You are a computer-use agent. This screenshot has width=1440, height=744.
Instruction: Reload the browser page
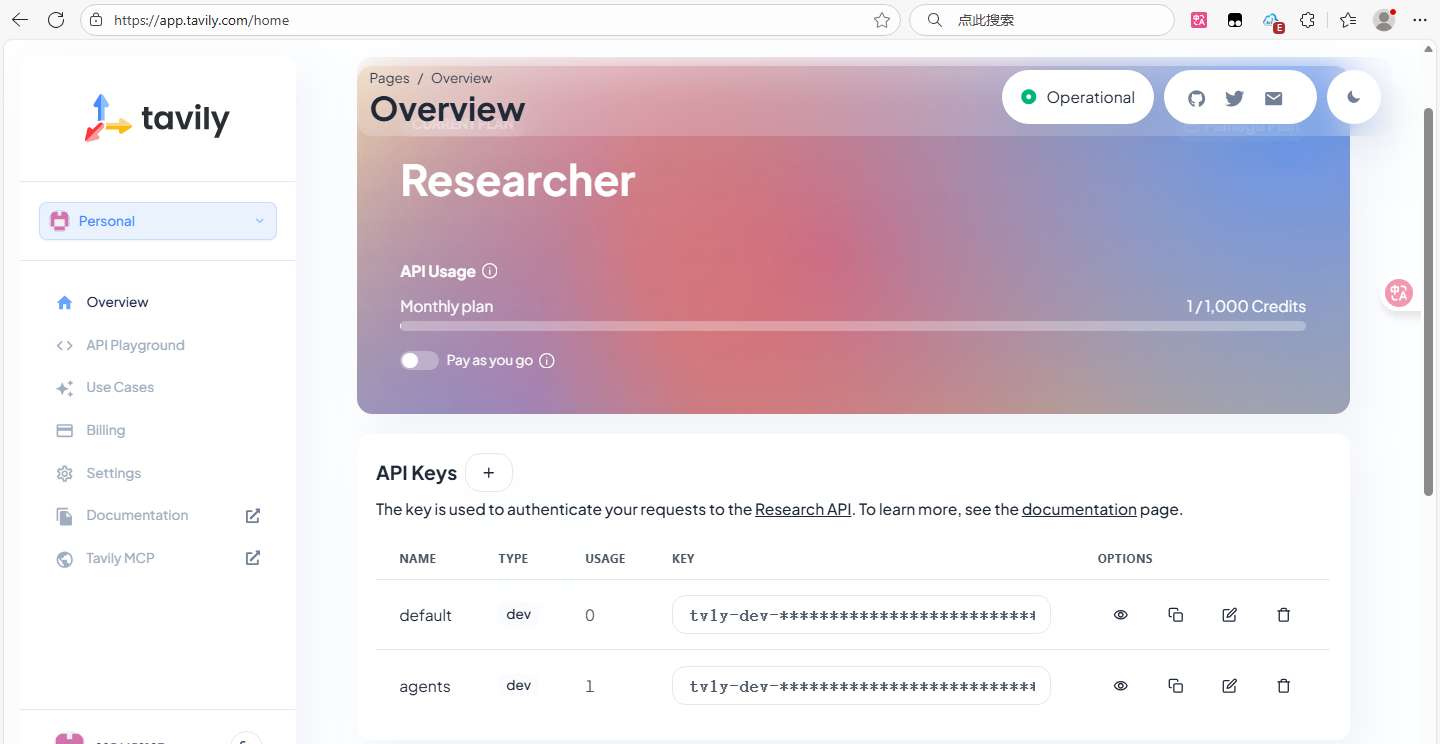tap(56, 20)
